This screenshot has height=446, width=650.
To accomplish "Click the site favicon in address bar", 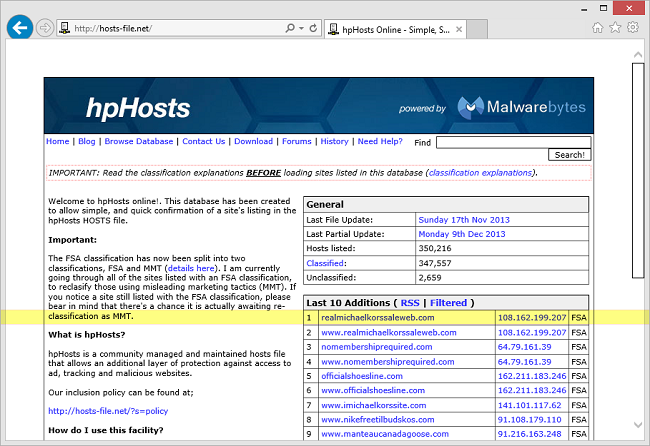I will (64, 28).
